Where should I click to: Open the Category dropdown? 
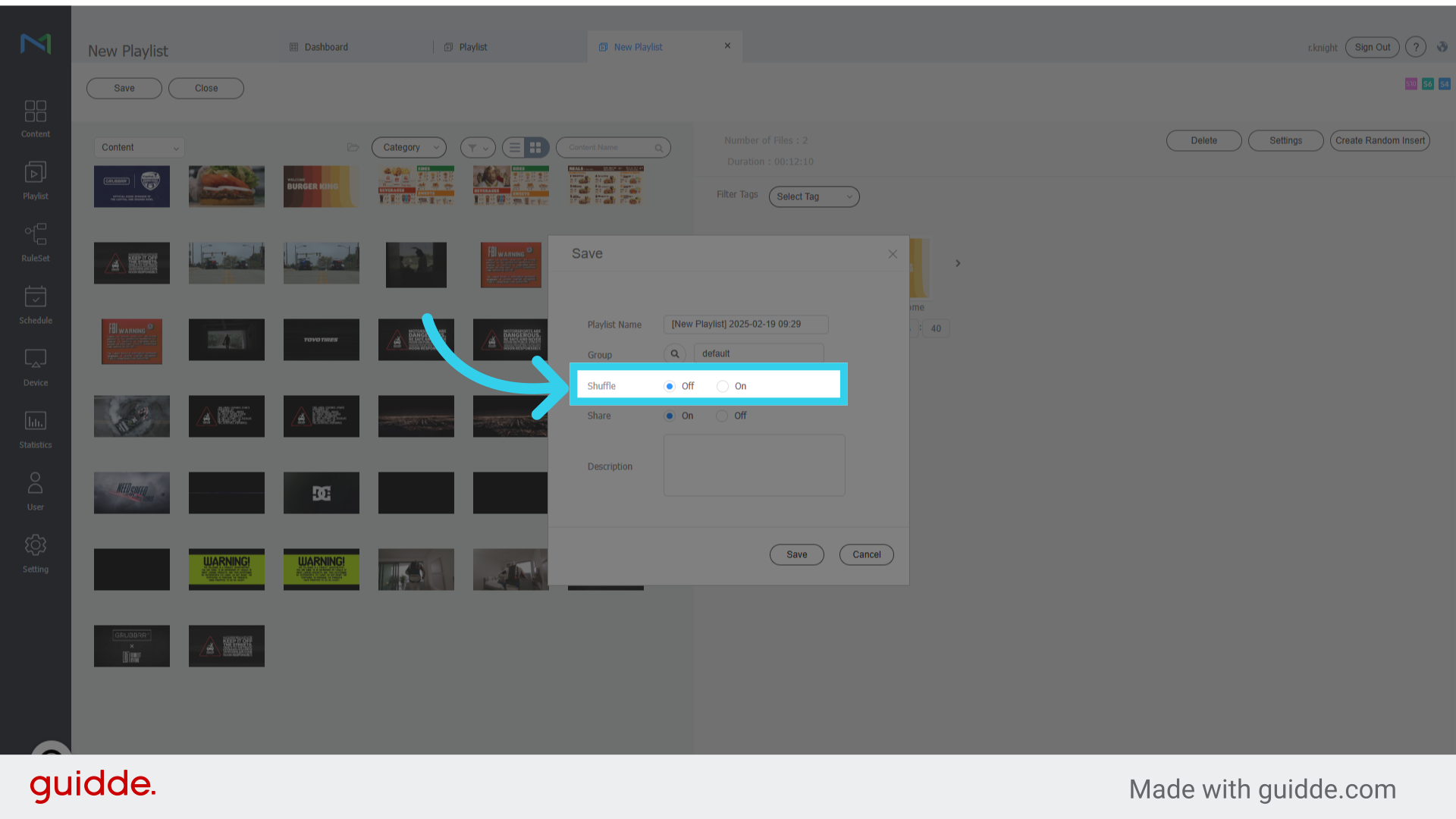click(409, 148)
